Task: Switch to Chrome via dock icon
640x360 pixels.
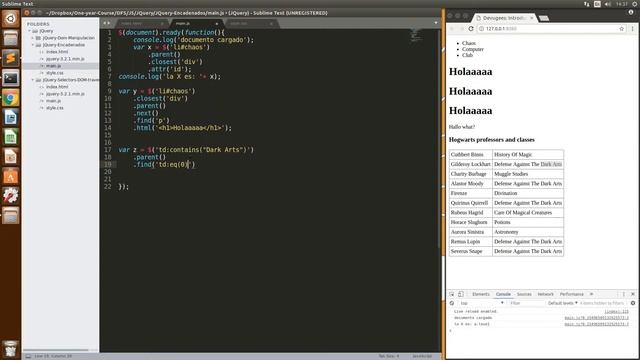Action: 11,98
